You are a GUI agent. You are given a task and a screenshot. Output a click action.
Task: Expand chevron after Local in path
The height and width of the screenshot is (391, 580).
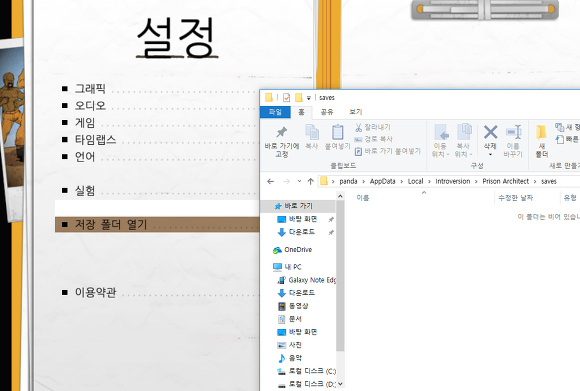pos(429,181)
